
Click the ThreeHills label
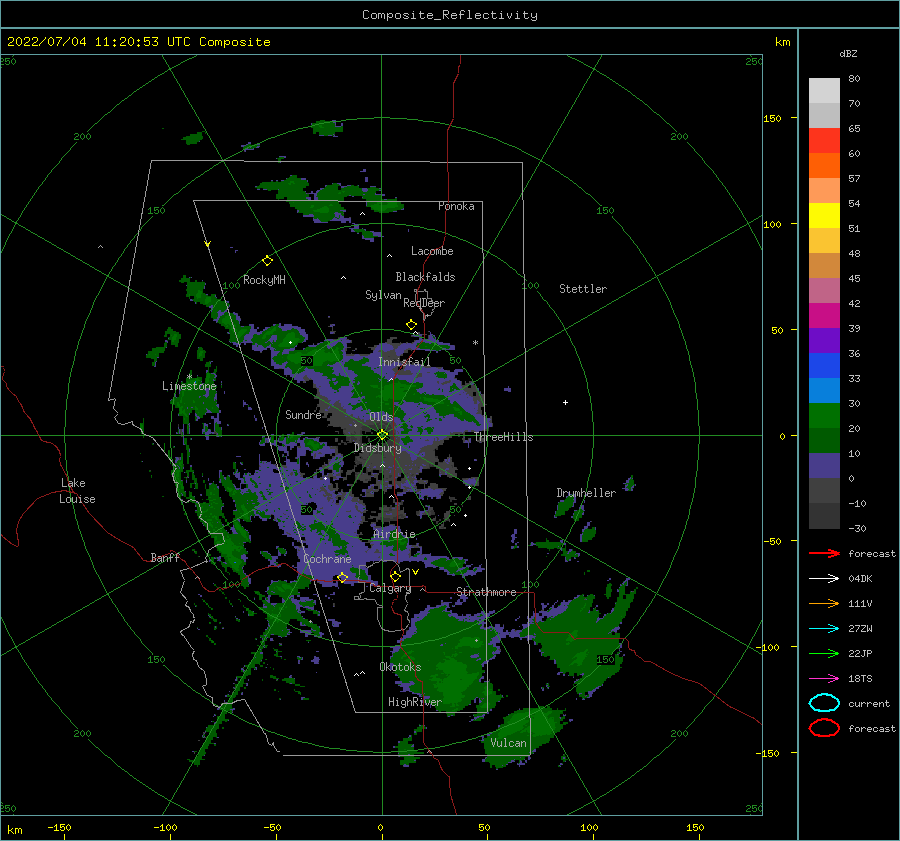click(x=503, y=437)
